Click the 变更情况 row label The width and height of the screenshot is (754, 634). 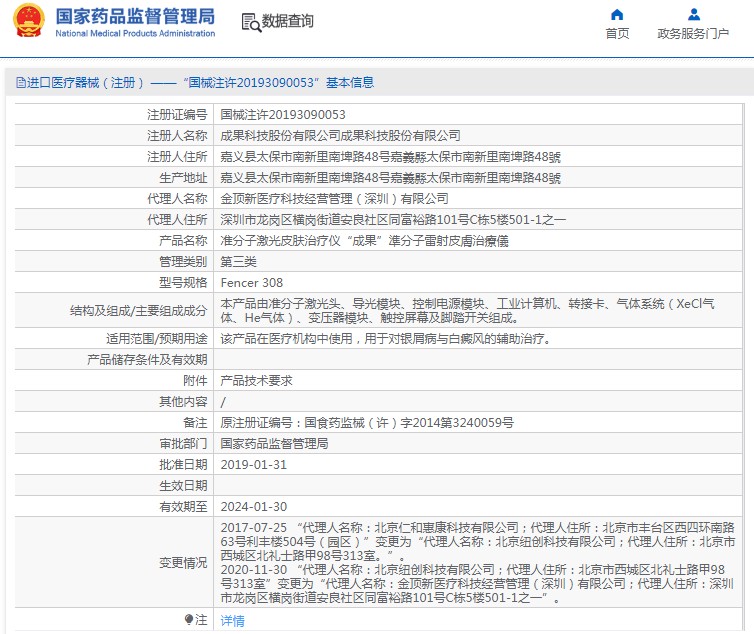pyautogui.click(x=183, y=563)
